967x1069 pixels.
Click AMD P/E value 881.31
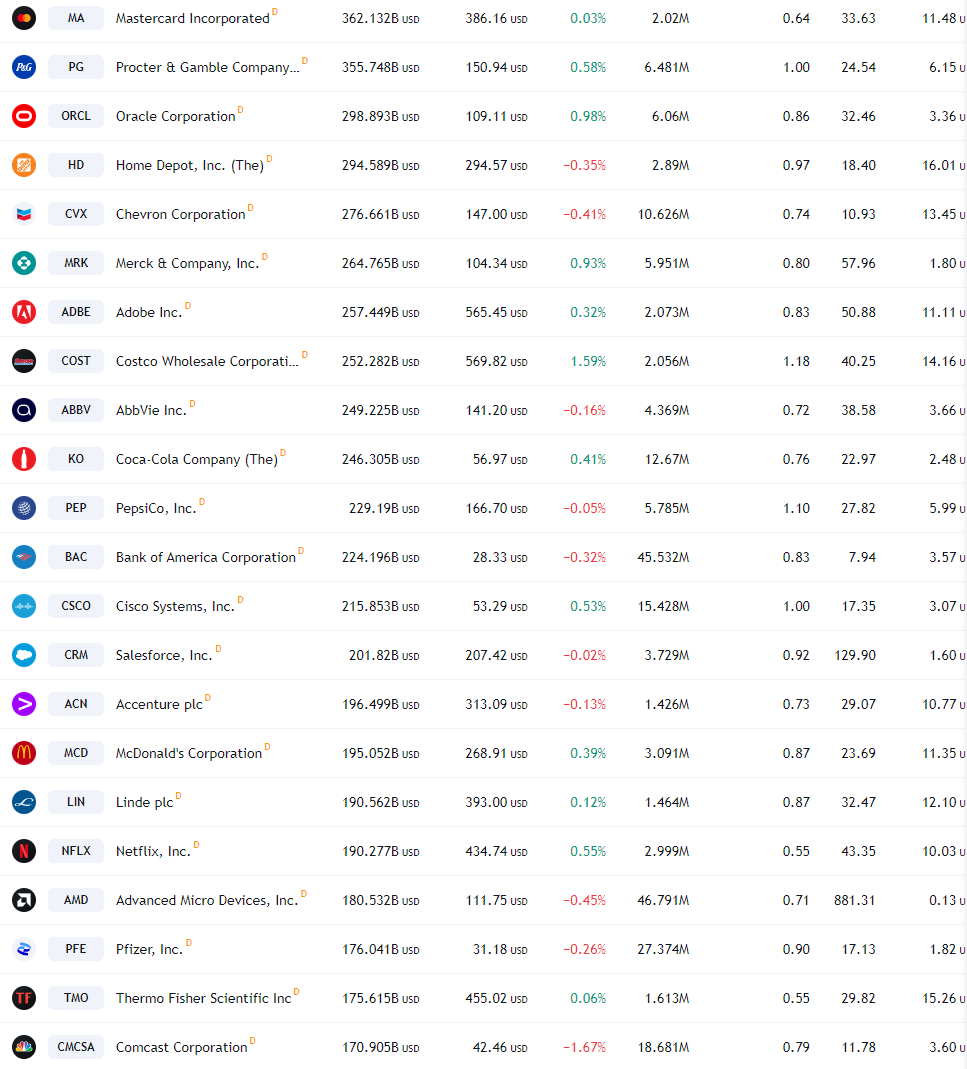[854, 901]
